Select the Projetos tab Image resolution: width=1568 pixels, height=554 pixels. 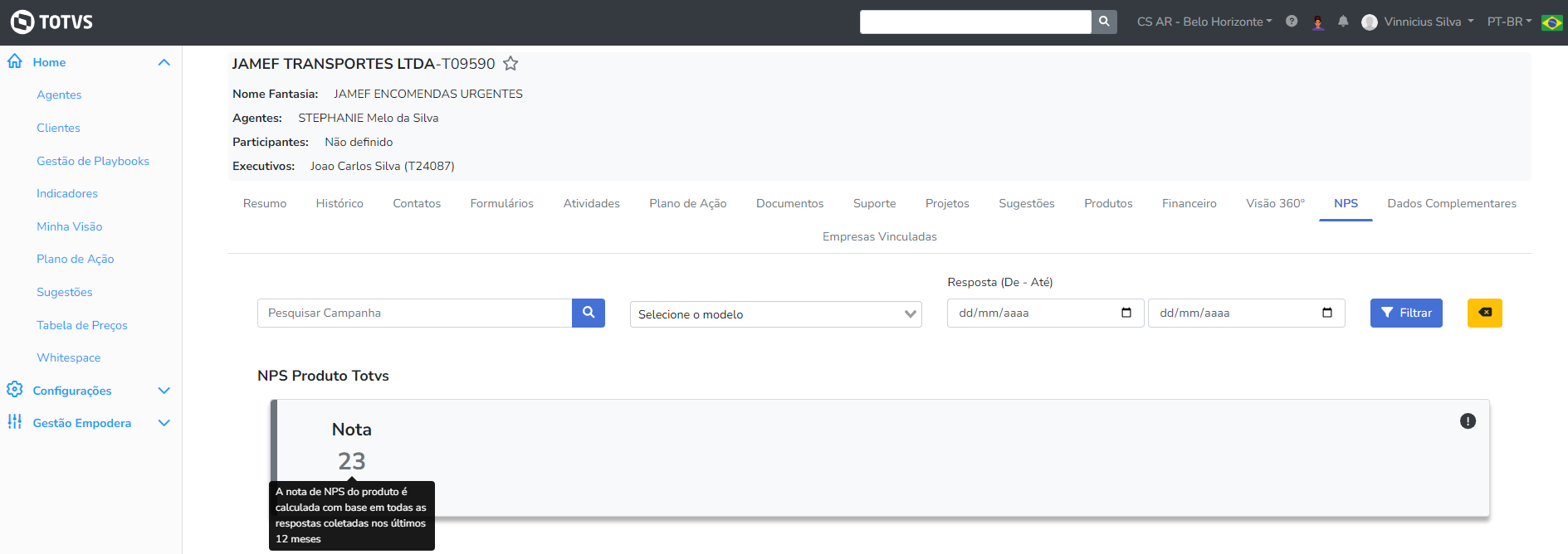coord(947,203)
